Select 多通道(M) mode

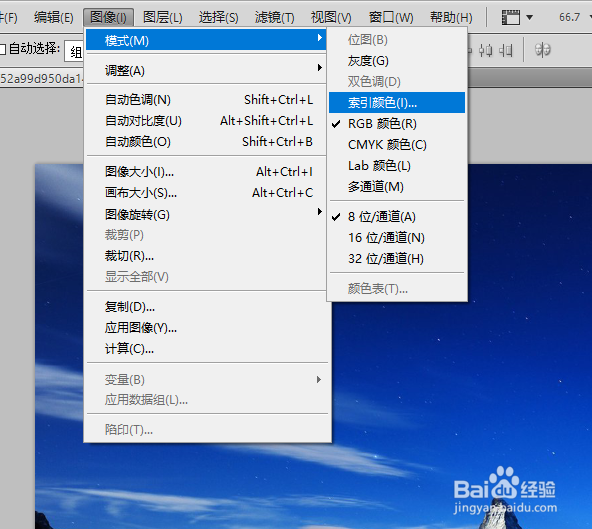pos(397,187)
